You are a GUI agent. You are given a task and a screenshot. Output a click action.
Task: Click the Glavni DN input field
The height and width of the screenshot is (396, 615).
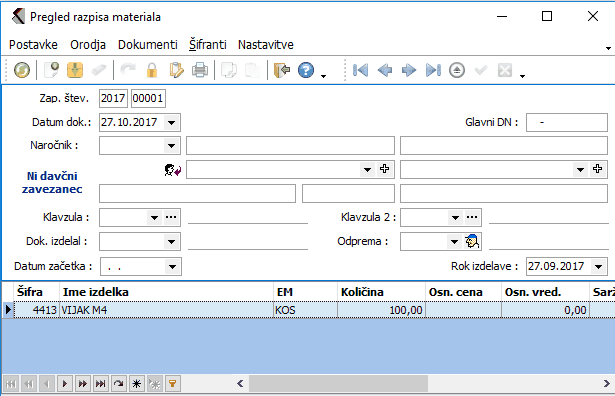tap(567, 123)
